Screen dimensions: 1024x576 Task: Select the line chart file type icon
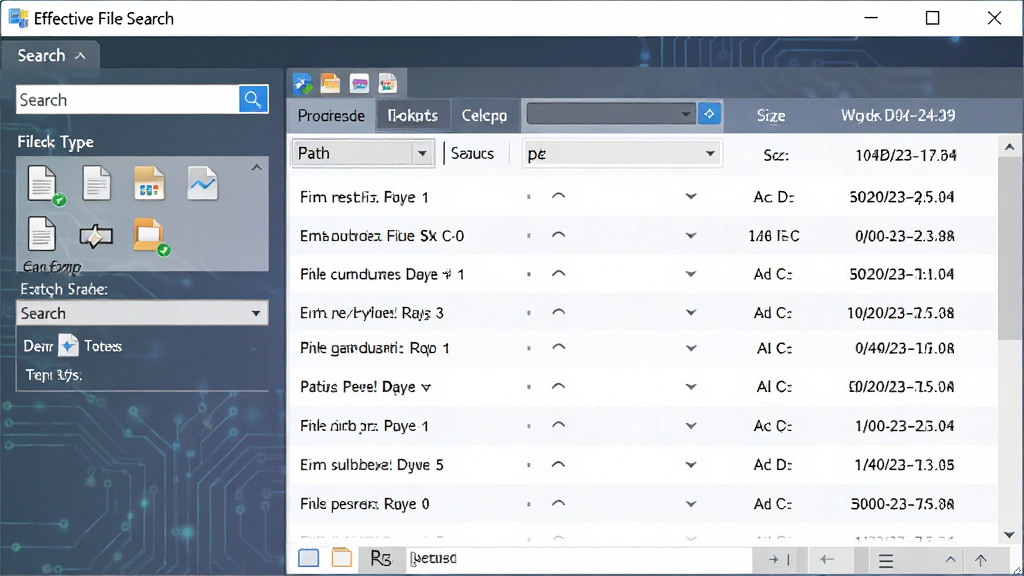click(x=202, y=183)
